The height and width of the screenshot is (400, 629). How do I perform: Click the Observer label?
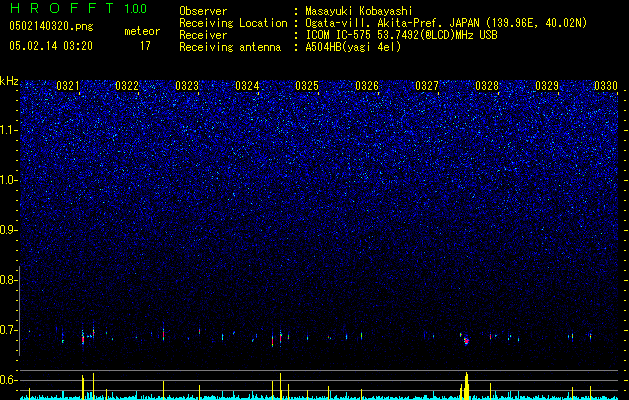click(x=203, y=11)
